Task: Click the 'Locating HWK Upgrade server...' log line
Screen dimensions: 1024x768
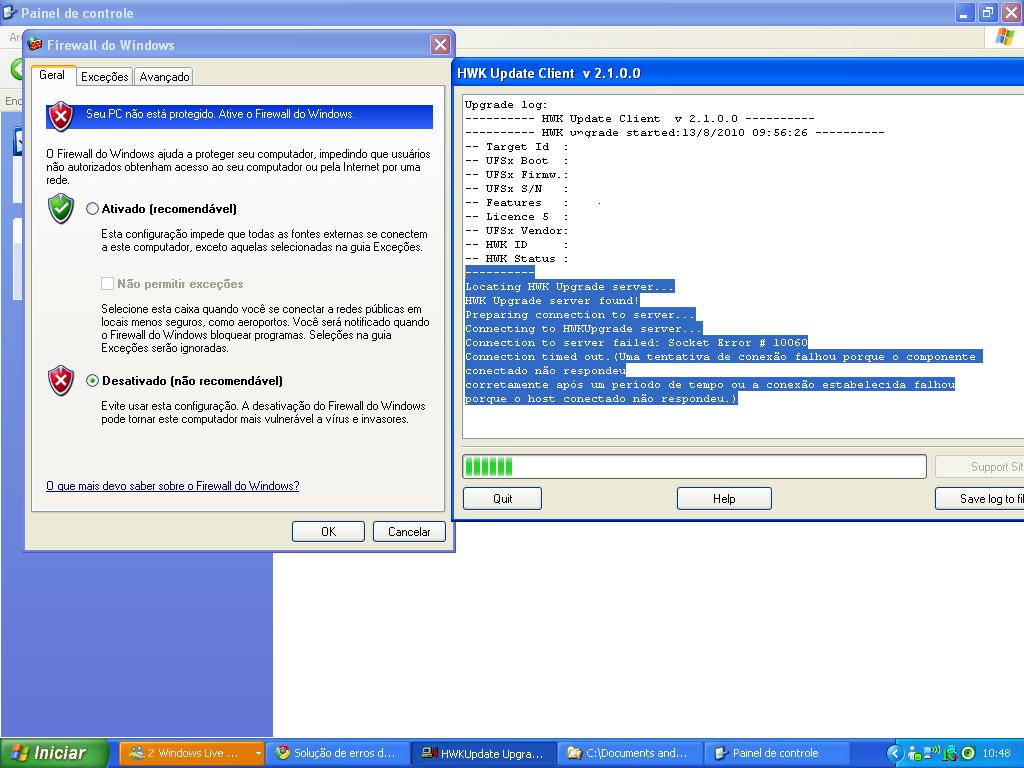Action: pyautogui.click(x=569, y=286)
